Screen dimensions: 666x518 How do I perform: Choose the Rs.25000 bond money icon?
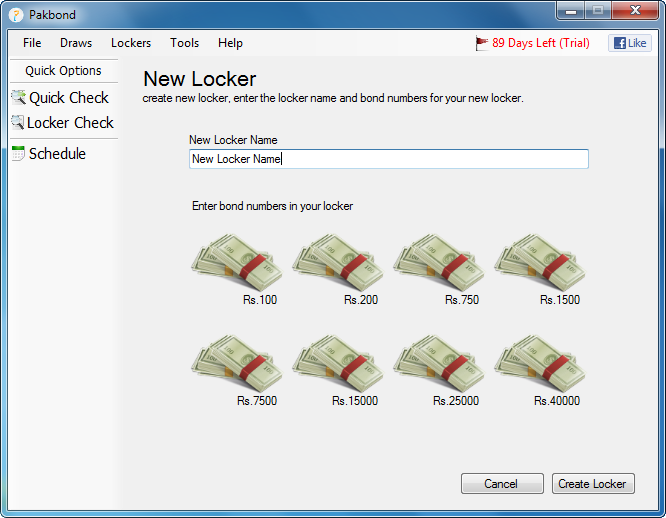[x=439, y=364]
